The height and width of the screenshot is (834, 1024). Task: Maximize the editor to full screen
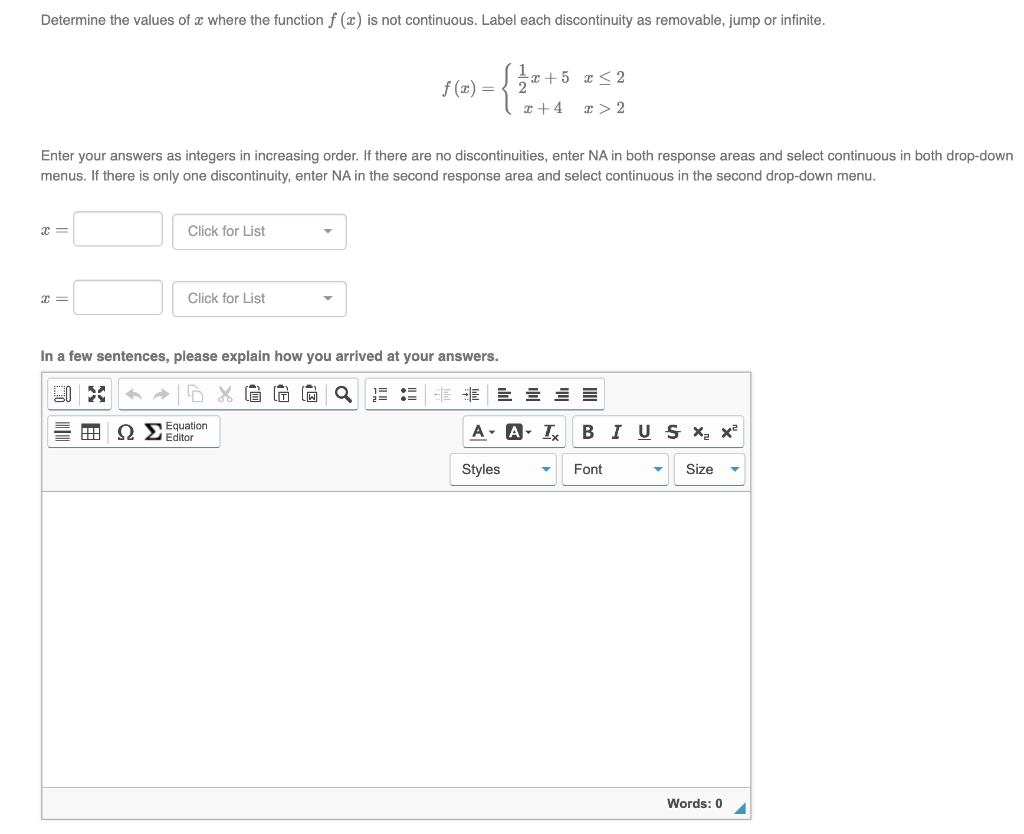[x=97, y=394]
